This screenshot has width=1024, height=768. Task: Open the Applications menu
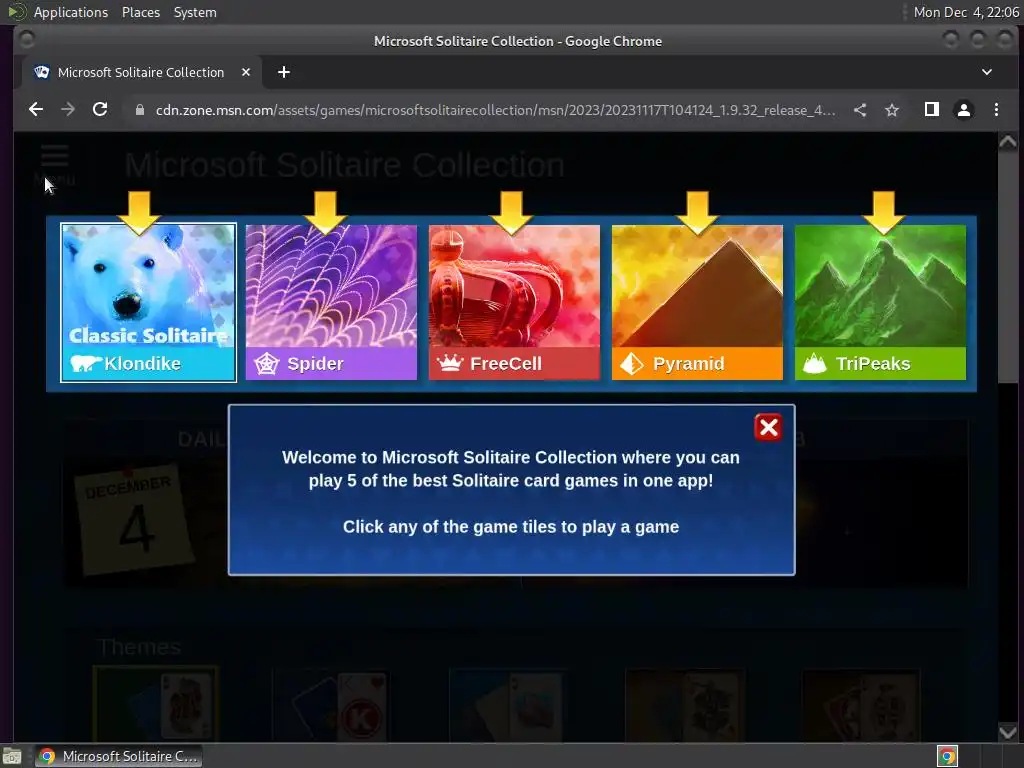click(71, 12)
